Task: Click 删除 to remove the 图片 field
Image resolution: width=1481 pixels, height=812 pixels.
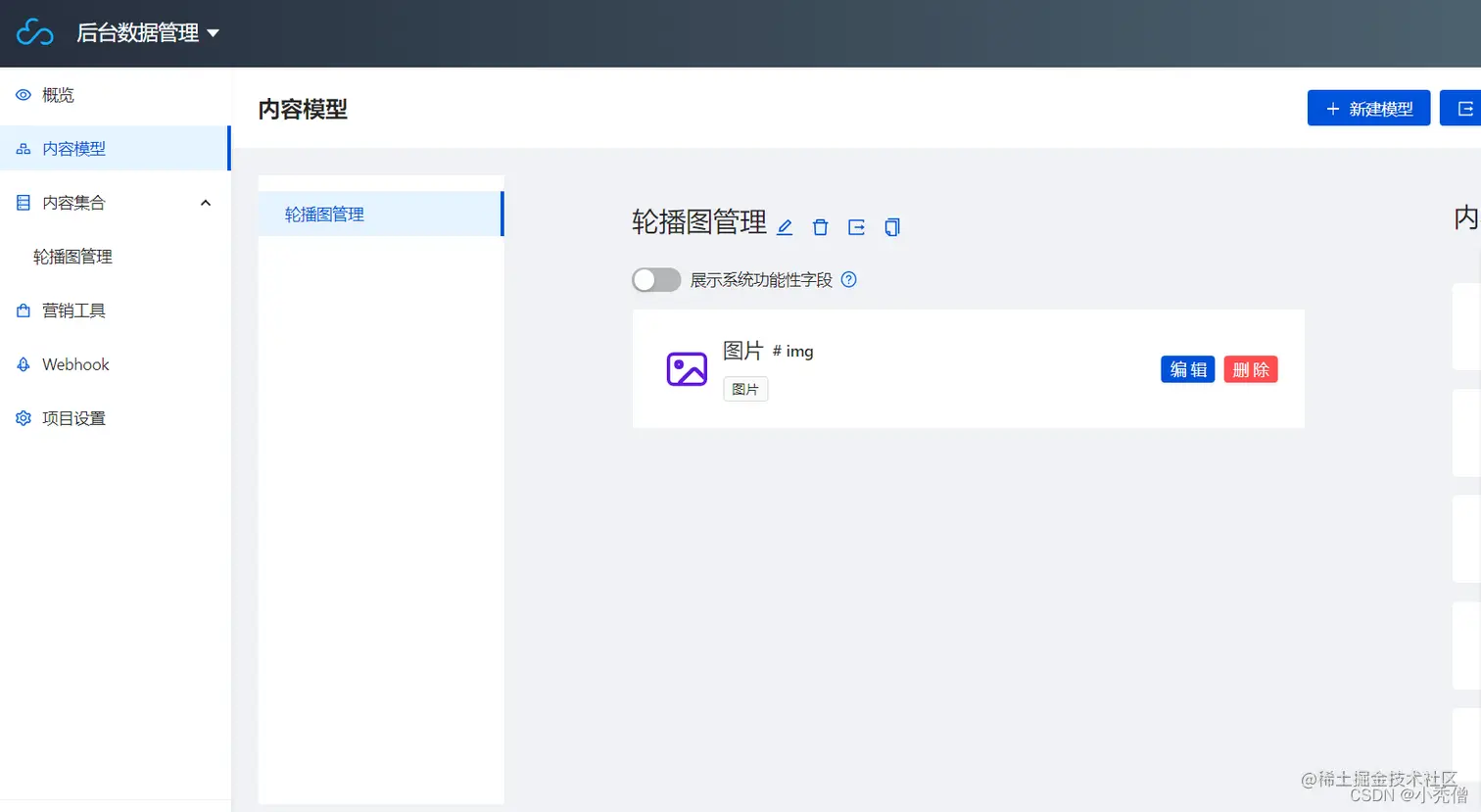Action: pos(1250,369)
